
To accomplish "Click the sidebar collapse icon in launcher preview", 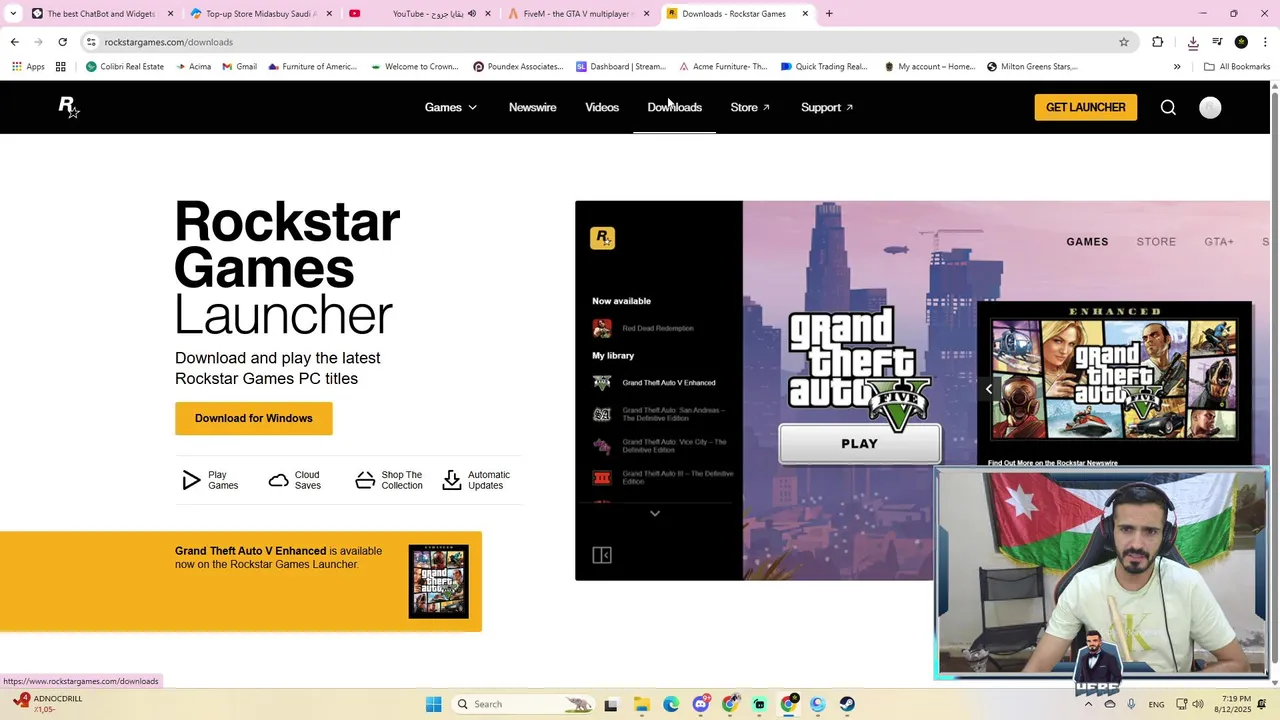I will 602,555.
